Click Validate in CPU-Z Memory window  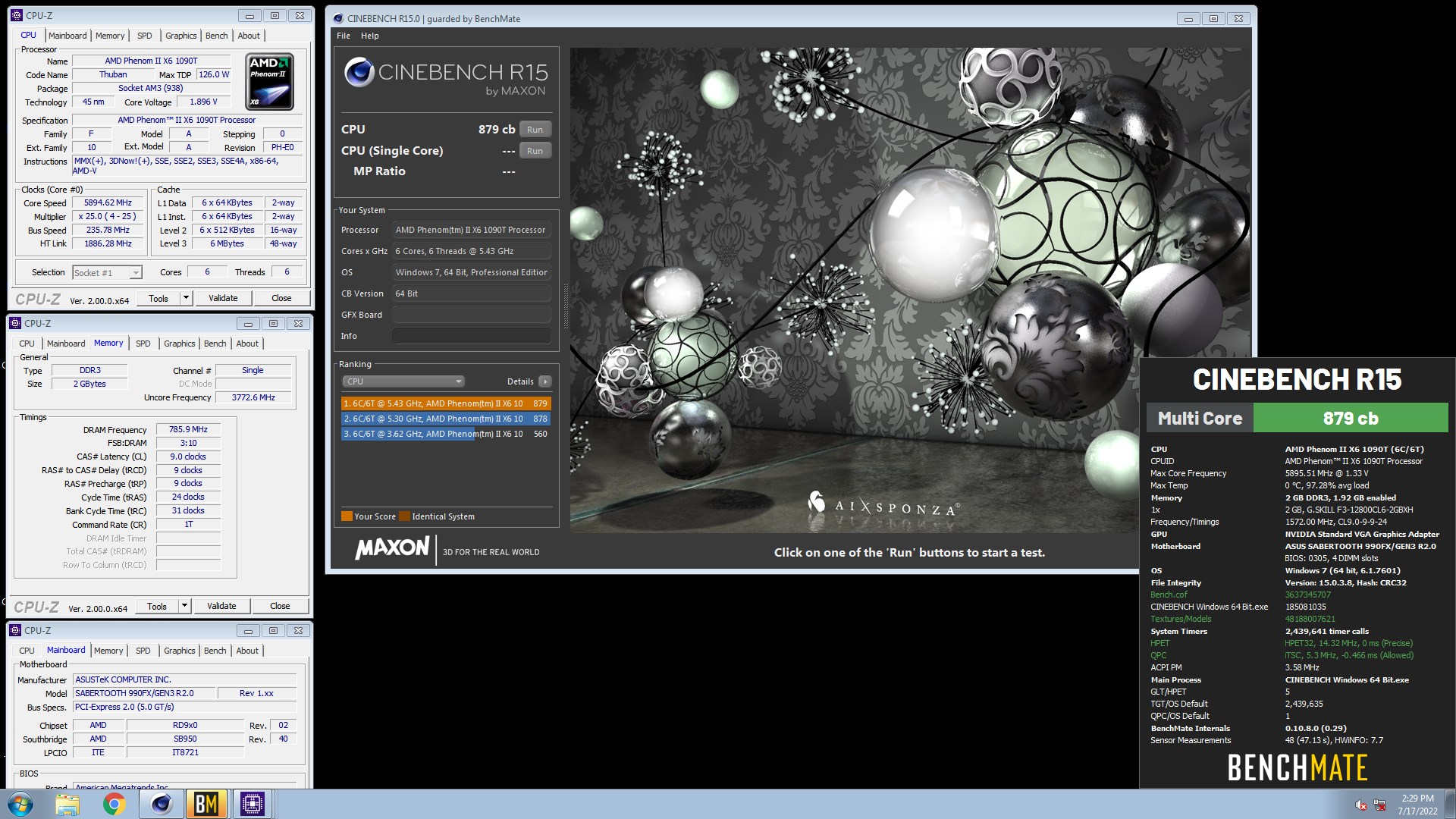tap(221, 606)
